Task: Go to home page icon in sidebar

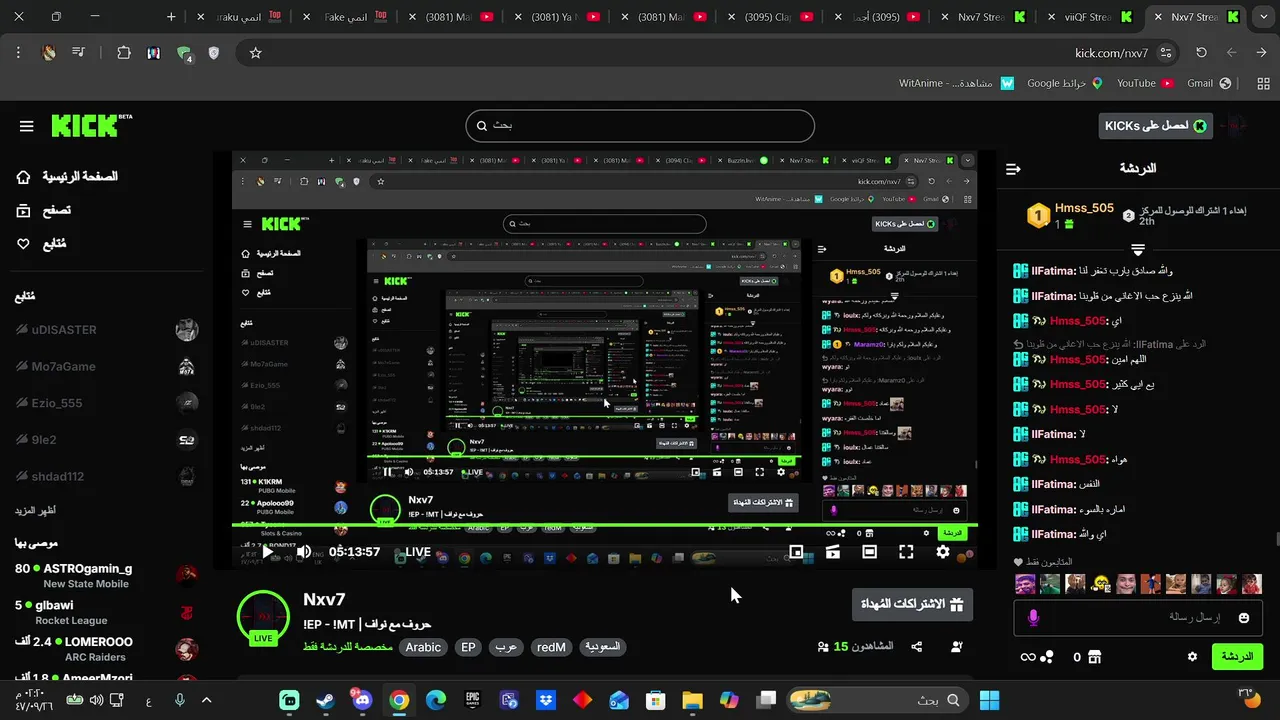Action: pyautogui.click(x=24, y=177)
